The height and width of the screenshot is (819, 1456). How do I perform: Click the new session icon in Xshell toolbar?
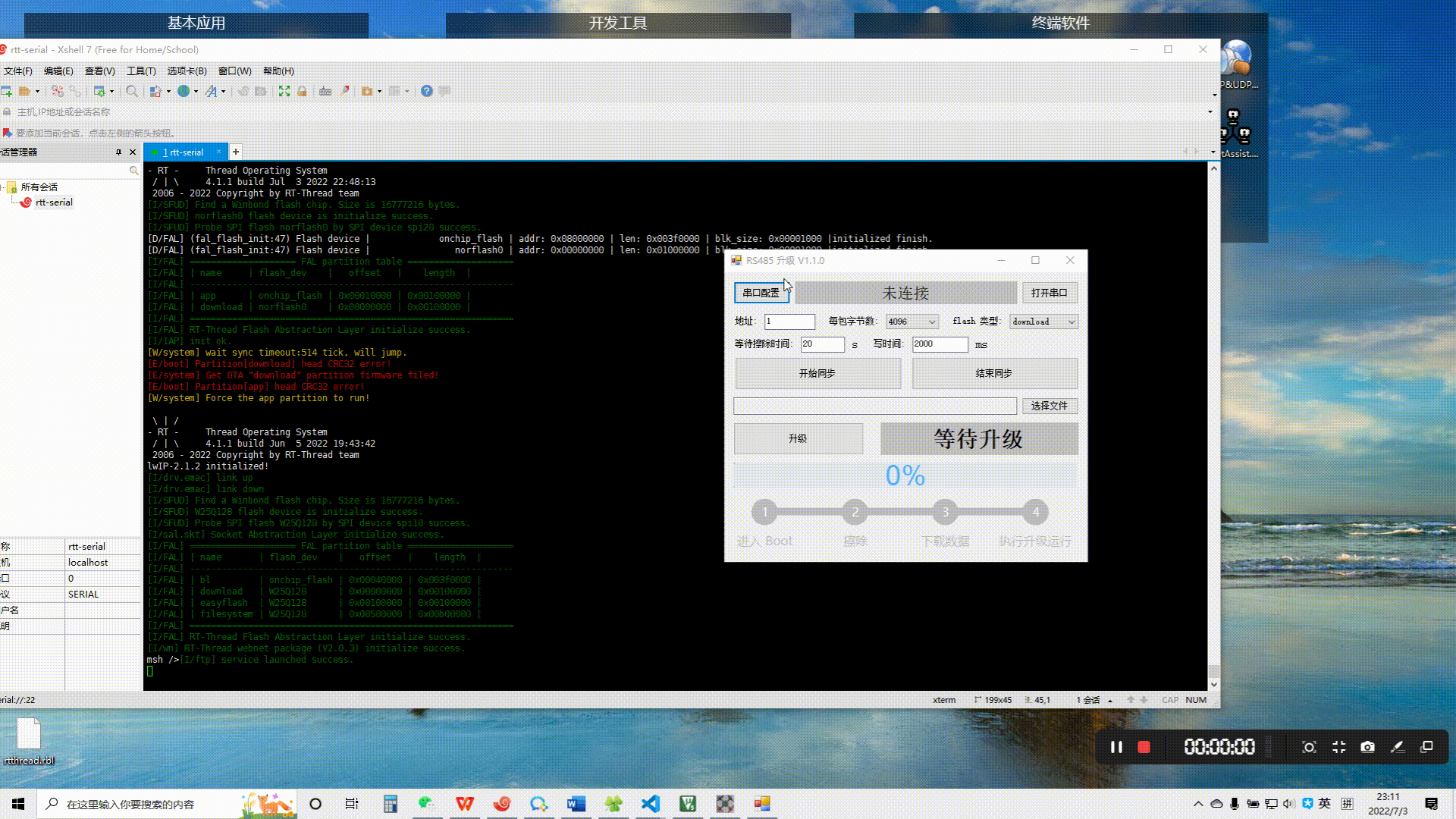(x=7, y=91)
